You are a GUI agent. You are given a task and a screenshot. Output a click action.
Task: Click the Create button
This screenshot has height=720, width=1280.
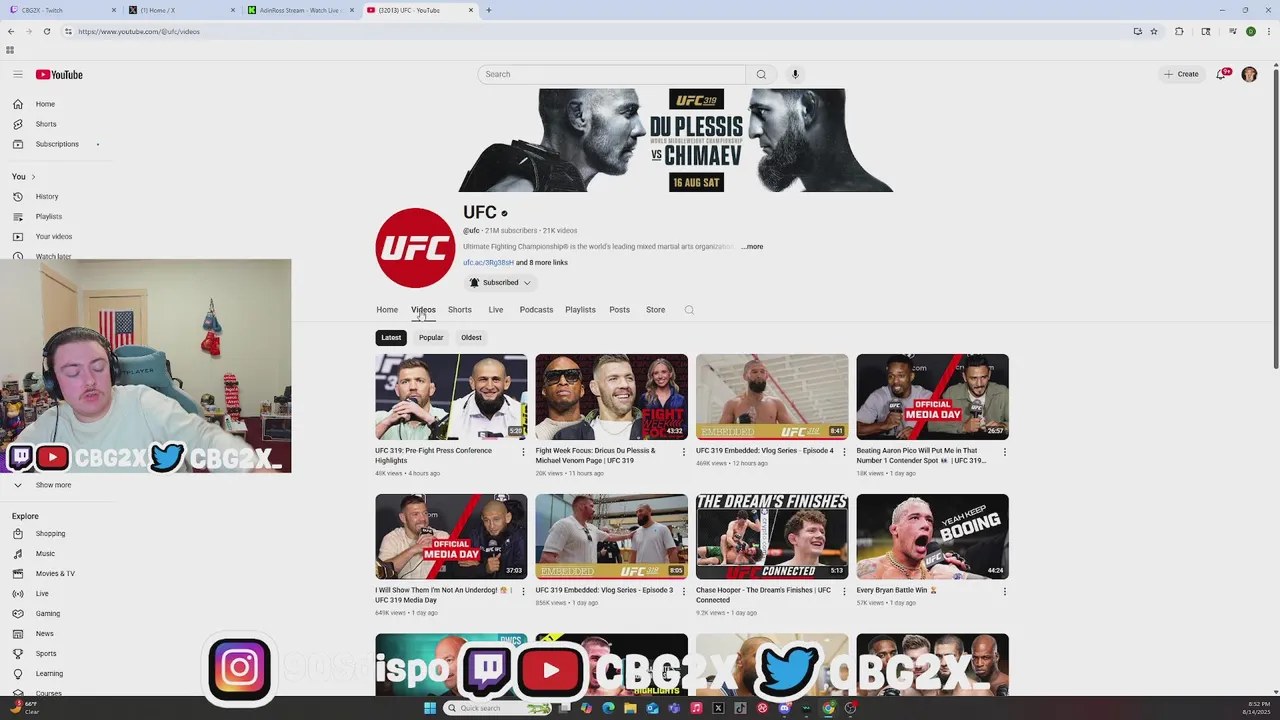pyautogui.click(x=1181, y=74)
